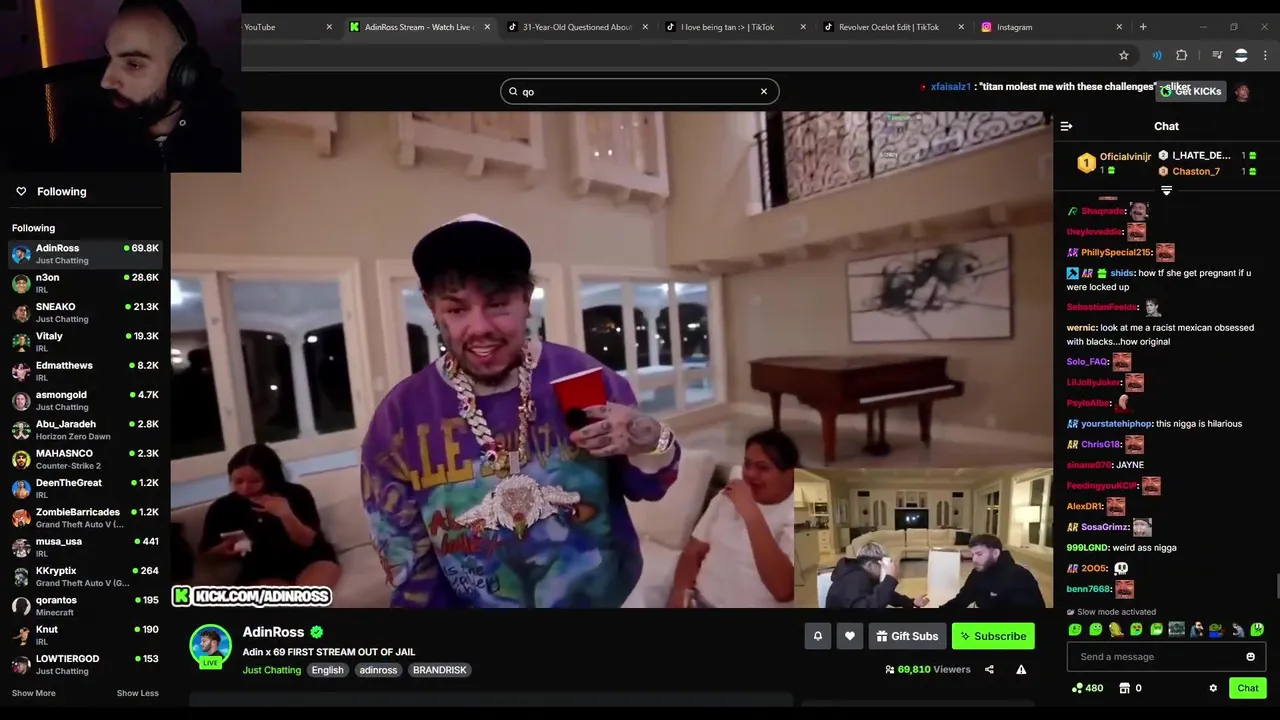Open Vitaly channel in sidebar
This screenshot has width=1280, height=720.
[x=85, y=342]
